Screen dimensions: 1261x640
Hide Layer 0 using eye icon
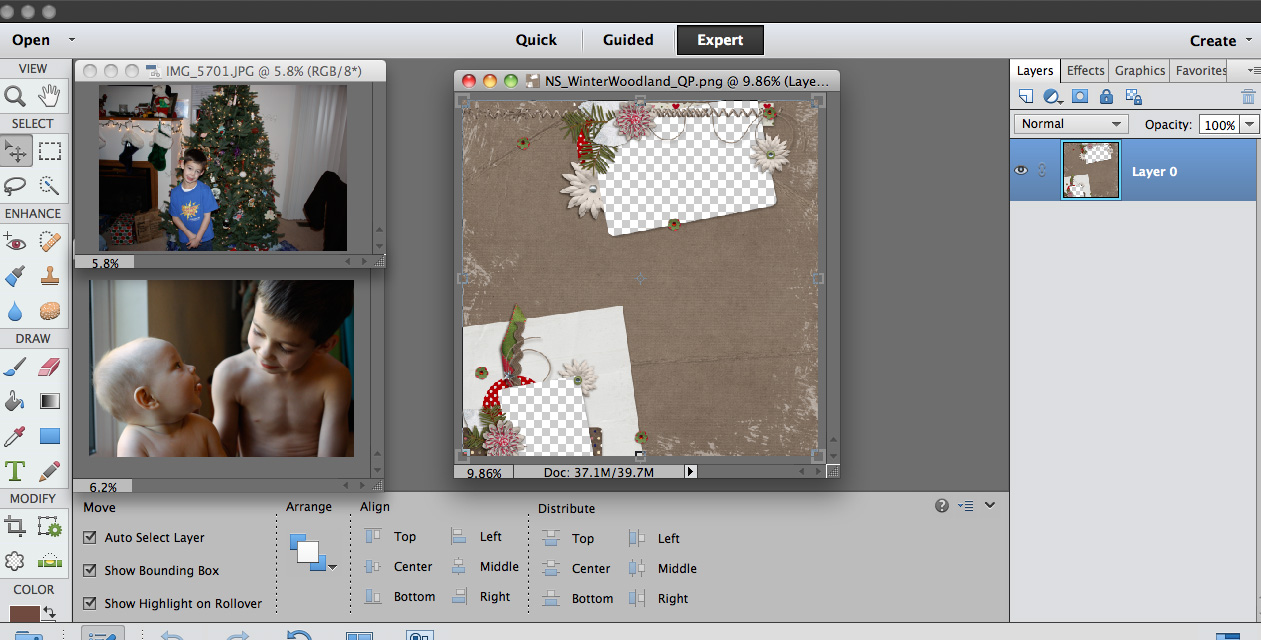click(x=1021, y=171)
